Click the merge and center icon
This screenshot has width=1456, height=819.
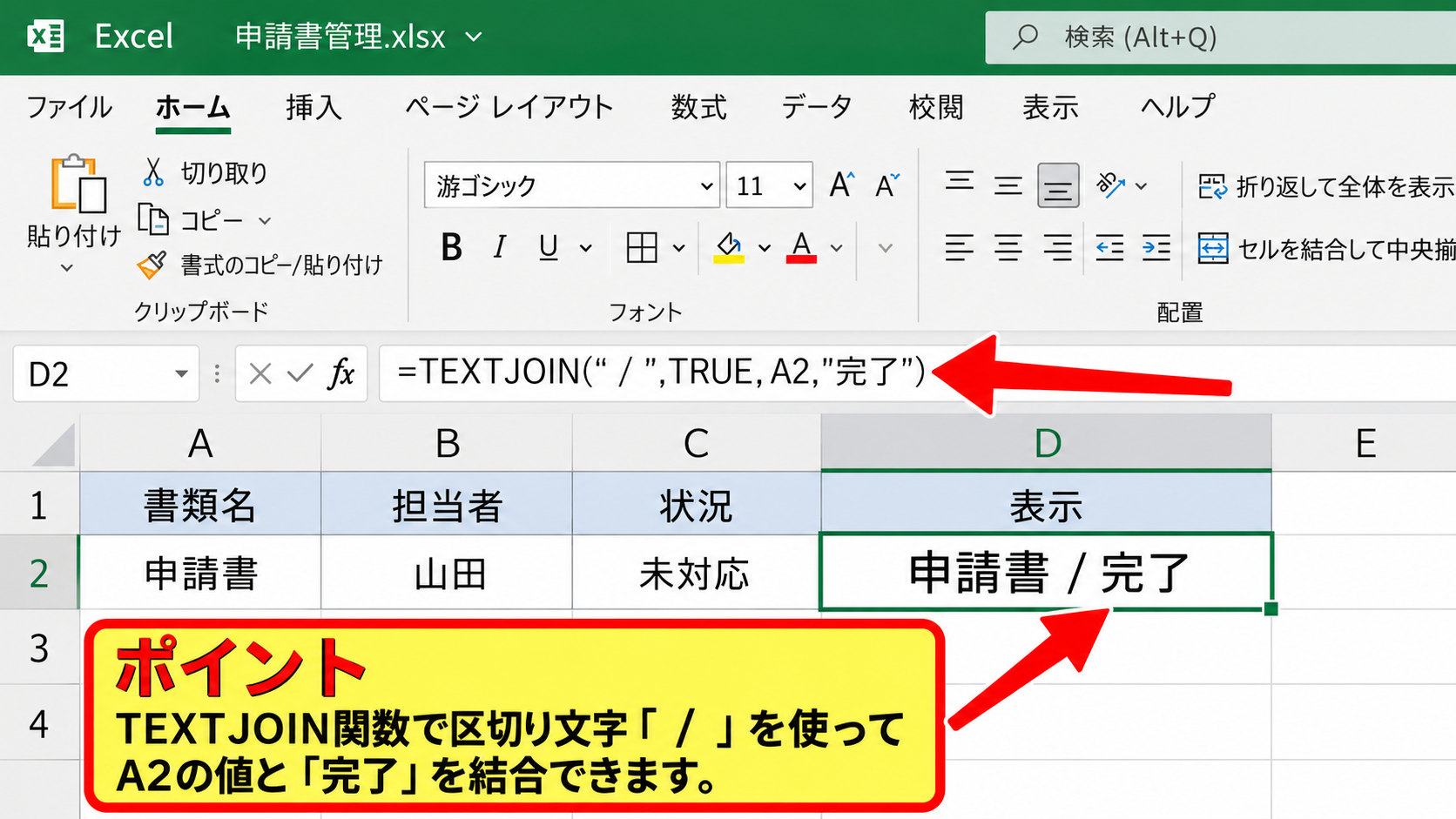(1213, 249)
